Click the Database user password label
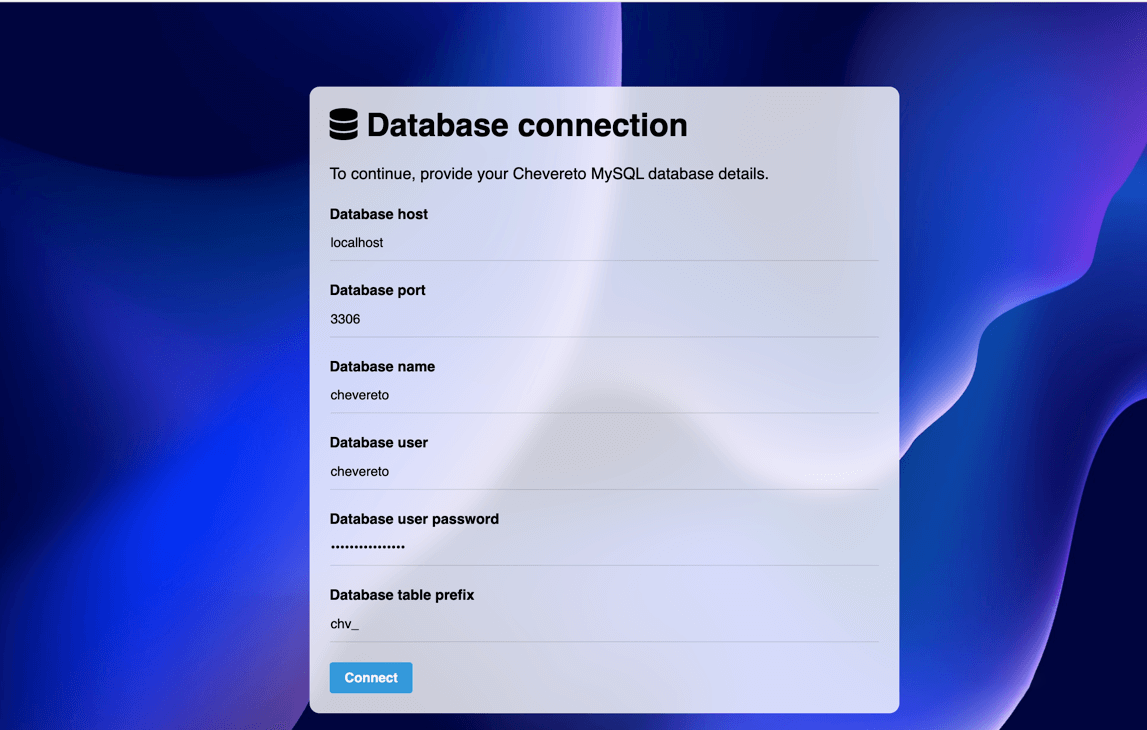 click(x=414, y=519)
